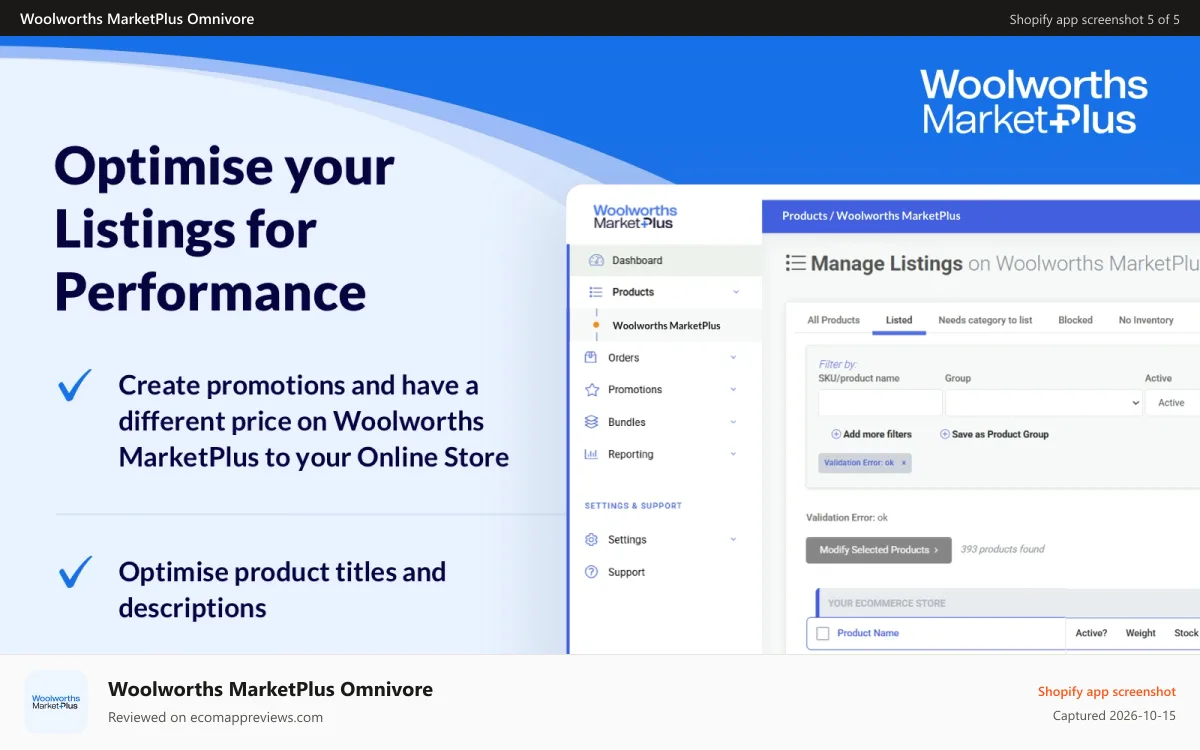Open the Active status dropdown
Viewport: 1200px width, 750px height.
1172,403
